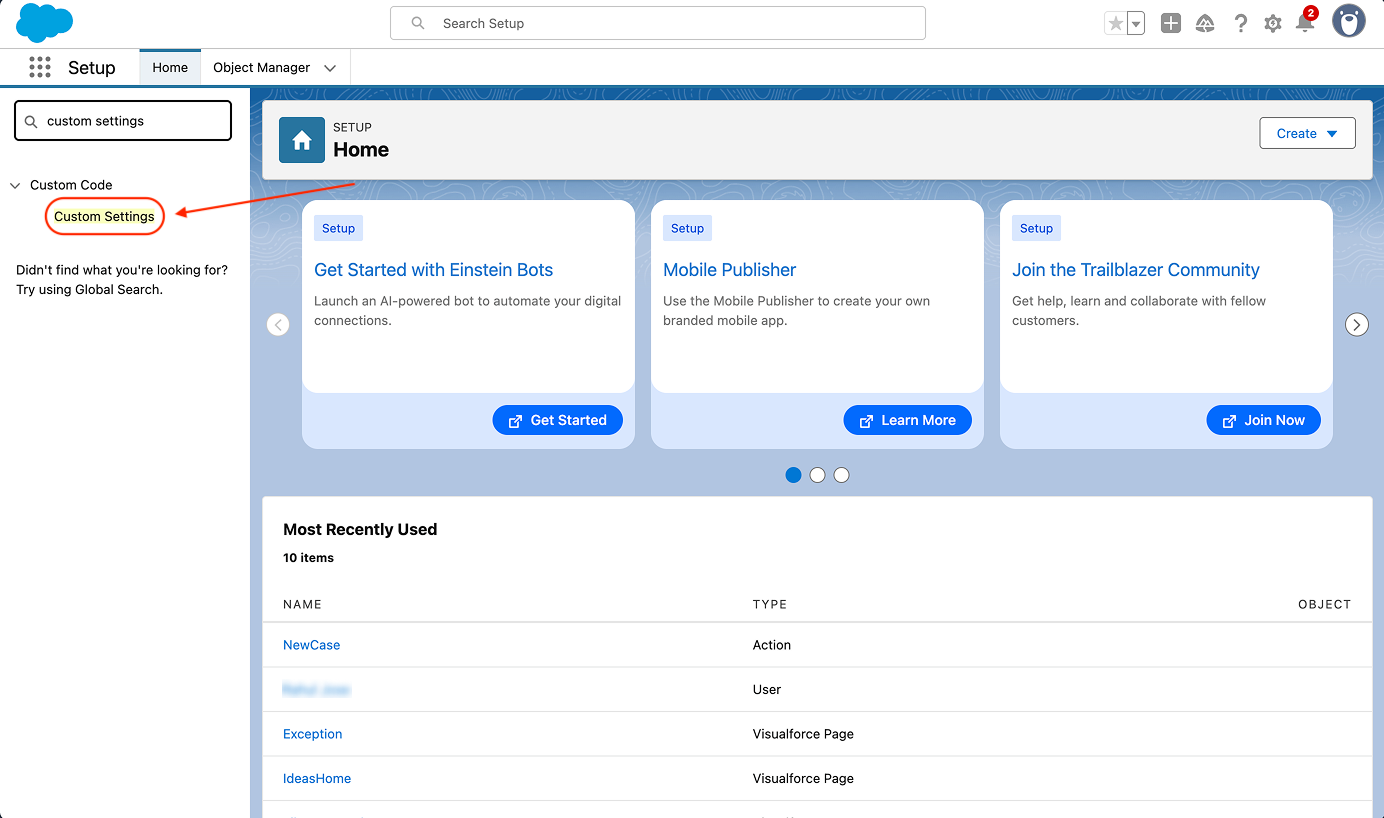Switch to the Home tab
This screenshot has width=1384, height=818.
pyautogui.click(x=170, y=68)
